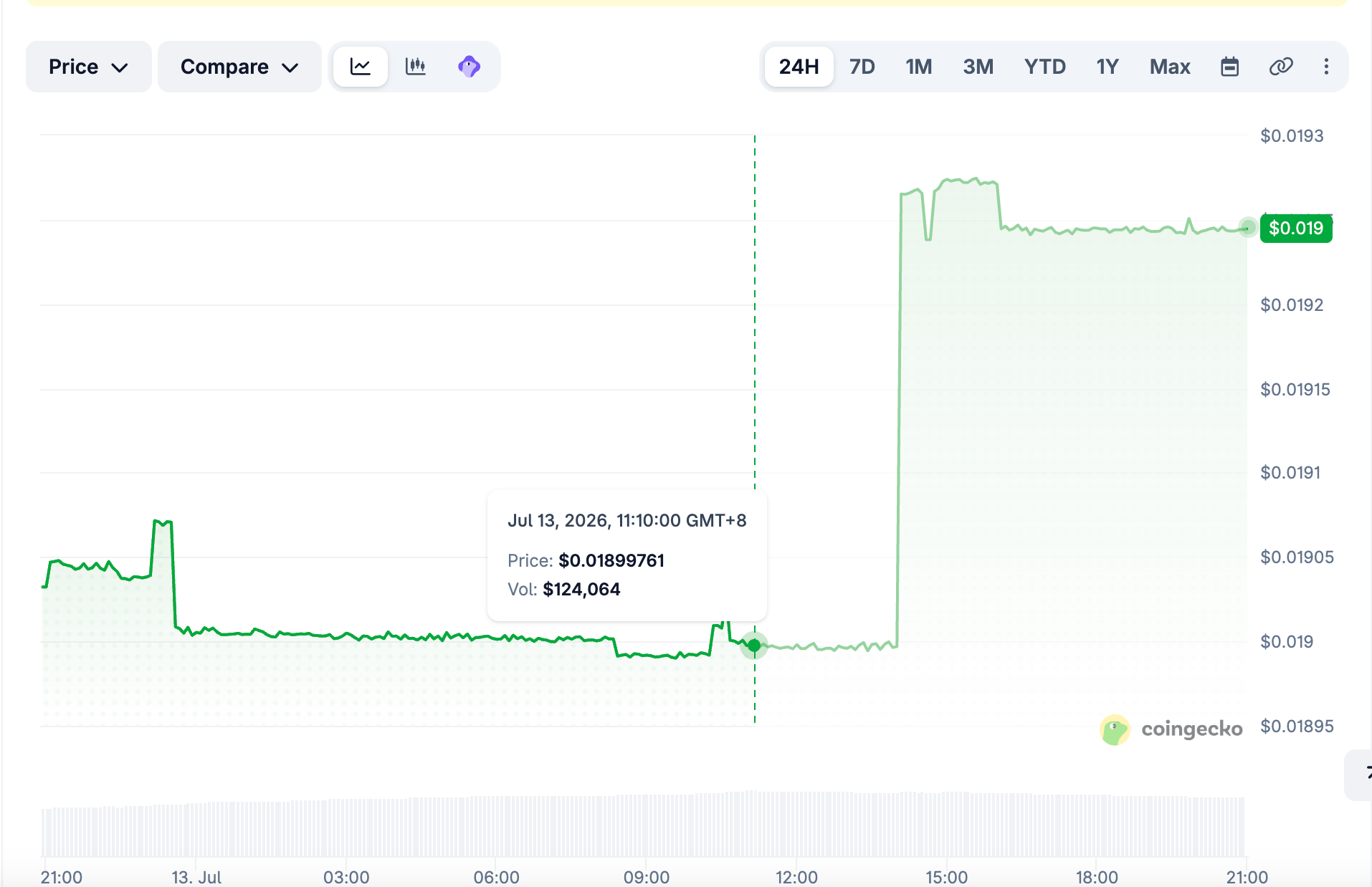
Task: Click the $0.01915 y-axis label
Action: click(1295, 390)
